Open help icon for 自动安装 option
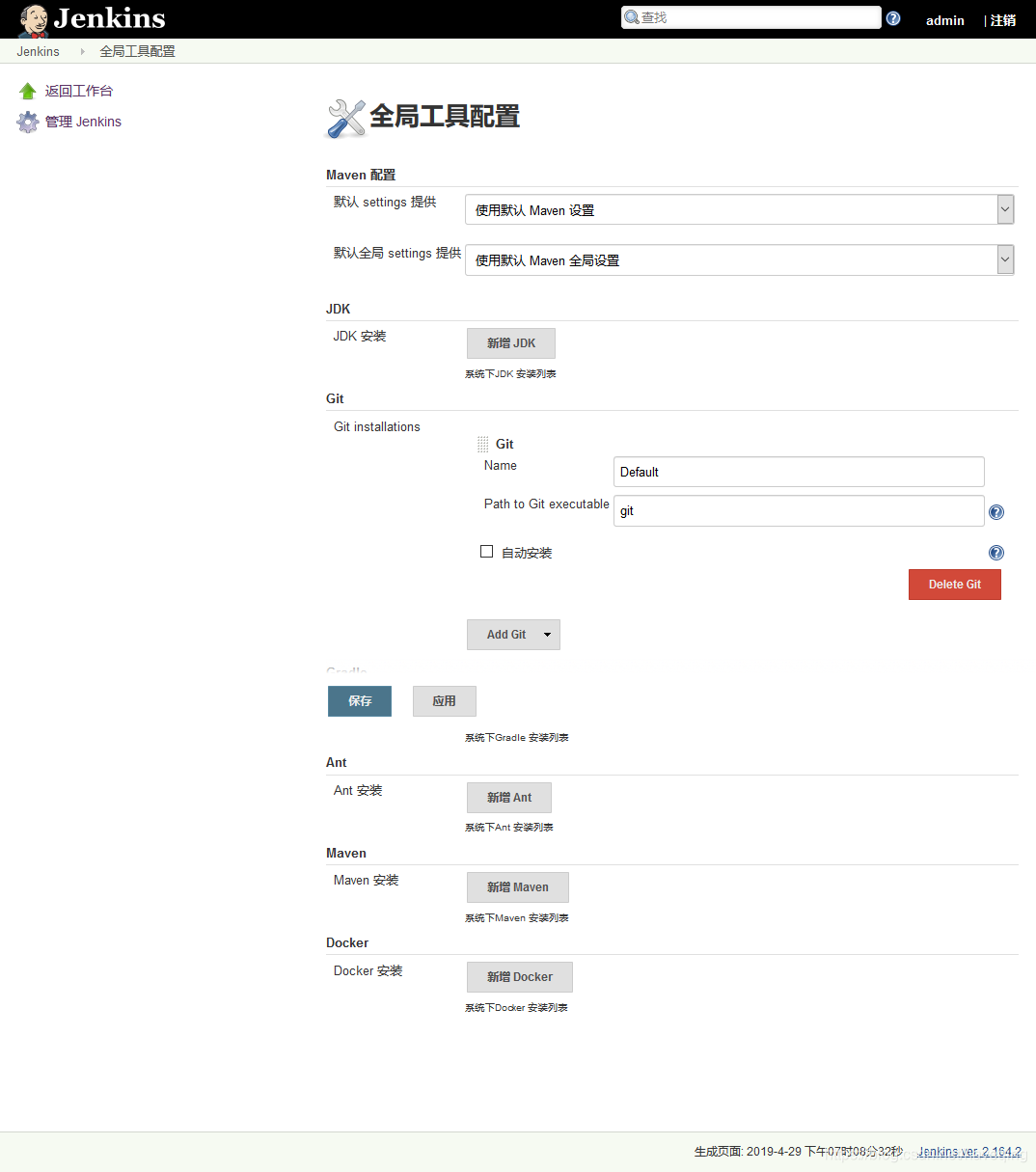This screenshot has width=1036, height=1172. pos(996,553)
